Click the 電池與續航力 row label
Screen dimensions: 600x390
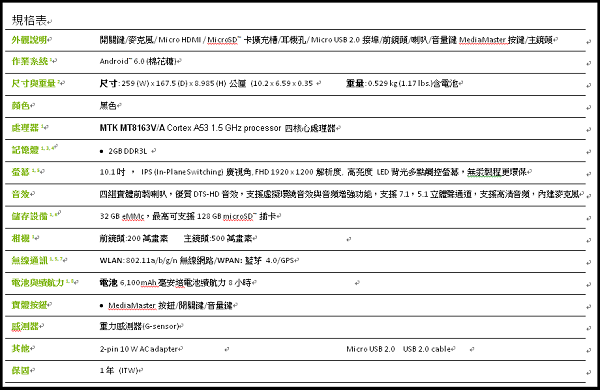38,282
